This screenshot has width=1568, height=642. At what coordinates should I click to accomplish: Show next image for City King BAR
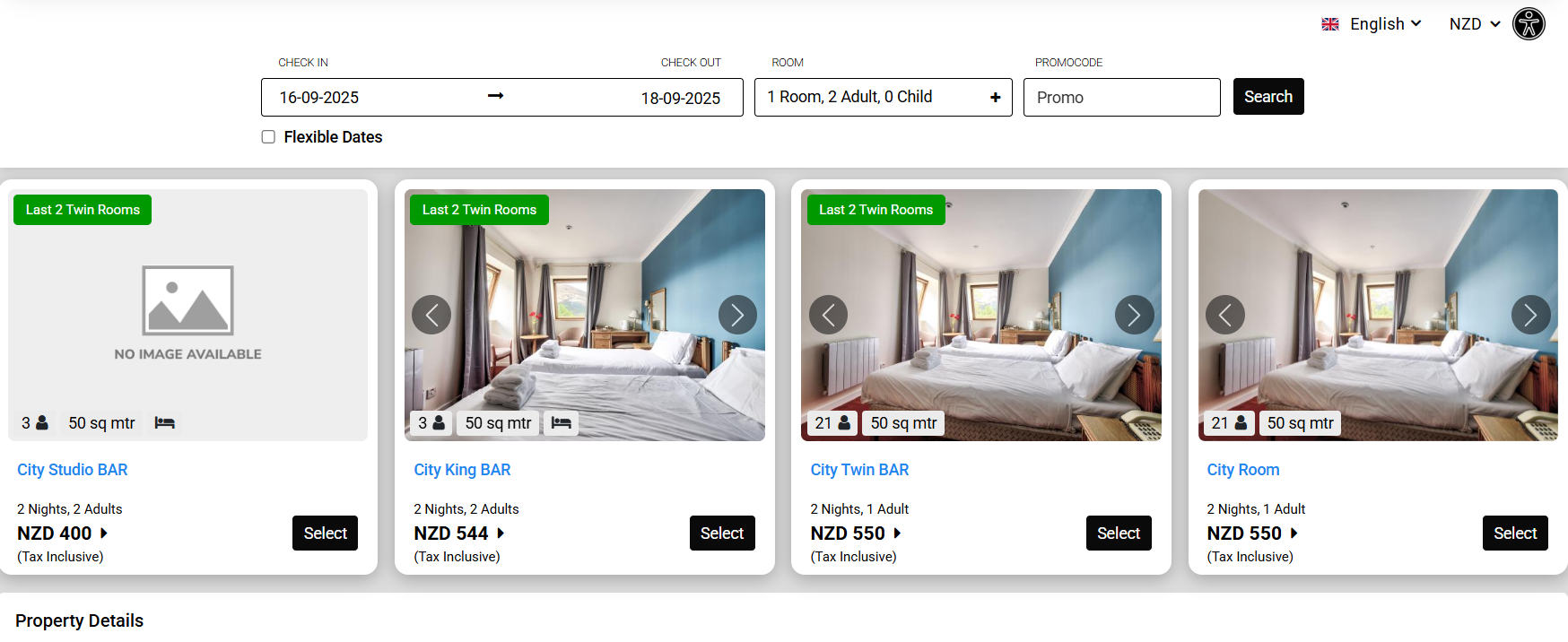pyautogui.click(x=737, y=315)
